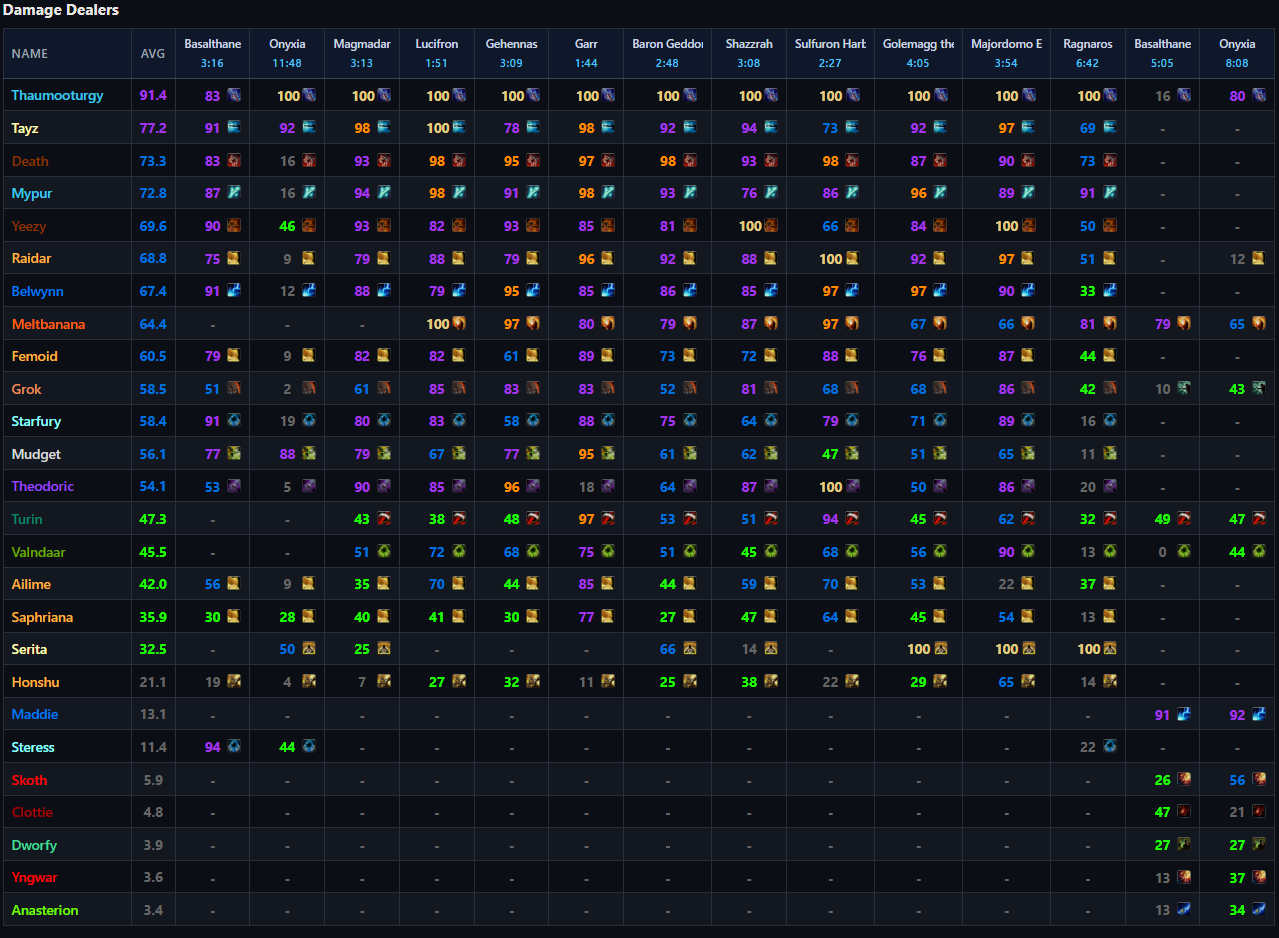Open the Garr 1:44 fight header
The height and width of the screenshot is (938, 1279).
click(x=587, y=54)
